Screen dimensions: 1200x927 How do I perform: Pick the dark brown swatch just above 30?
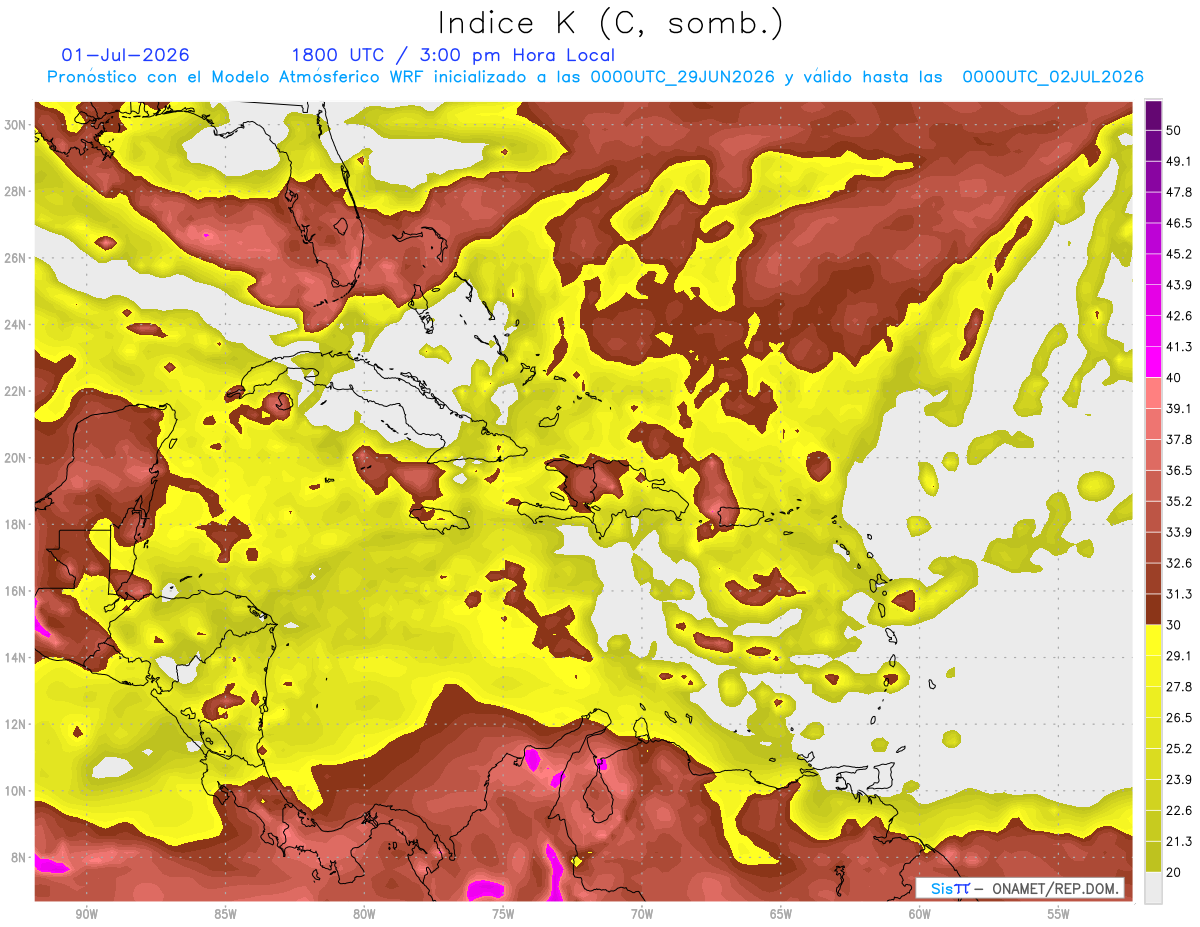[x=1153, y=609]
